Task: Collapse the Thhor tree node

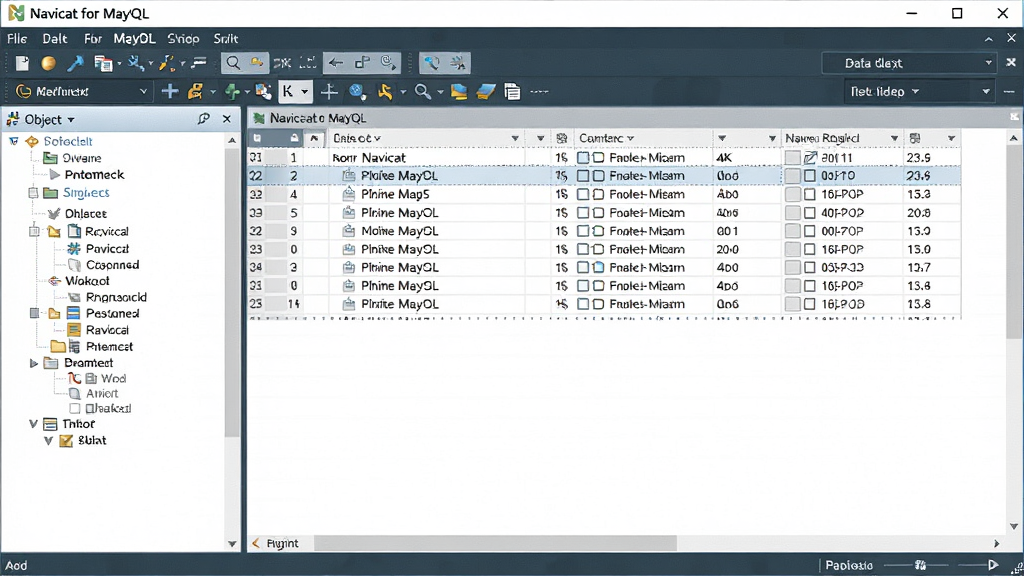Action: tap(33, 424)
